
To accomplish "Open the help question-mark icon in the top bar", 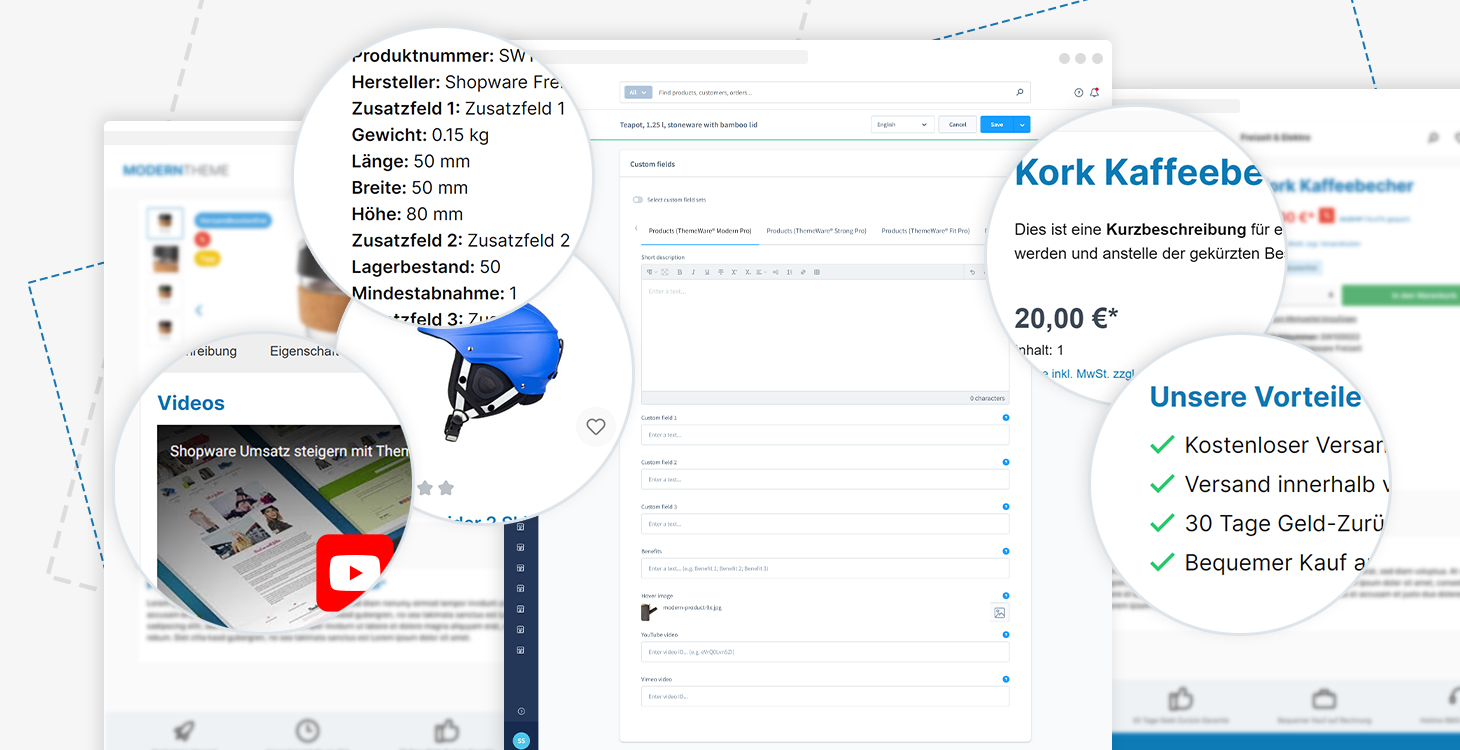I will (x=1078, y=92).
